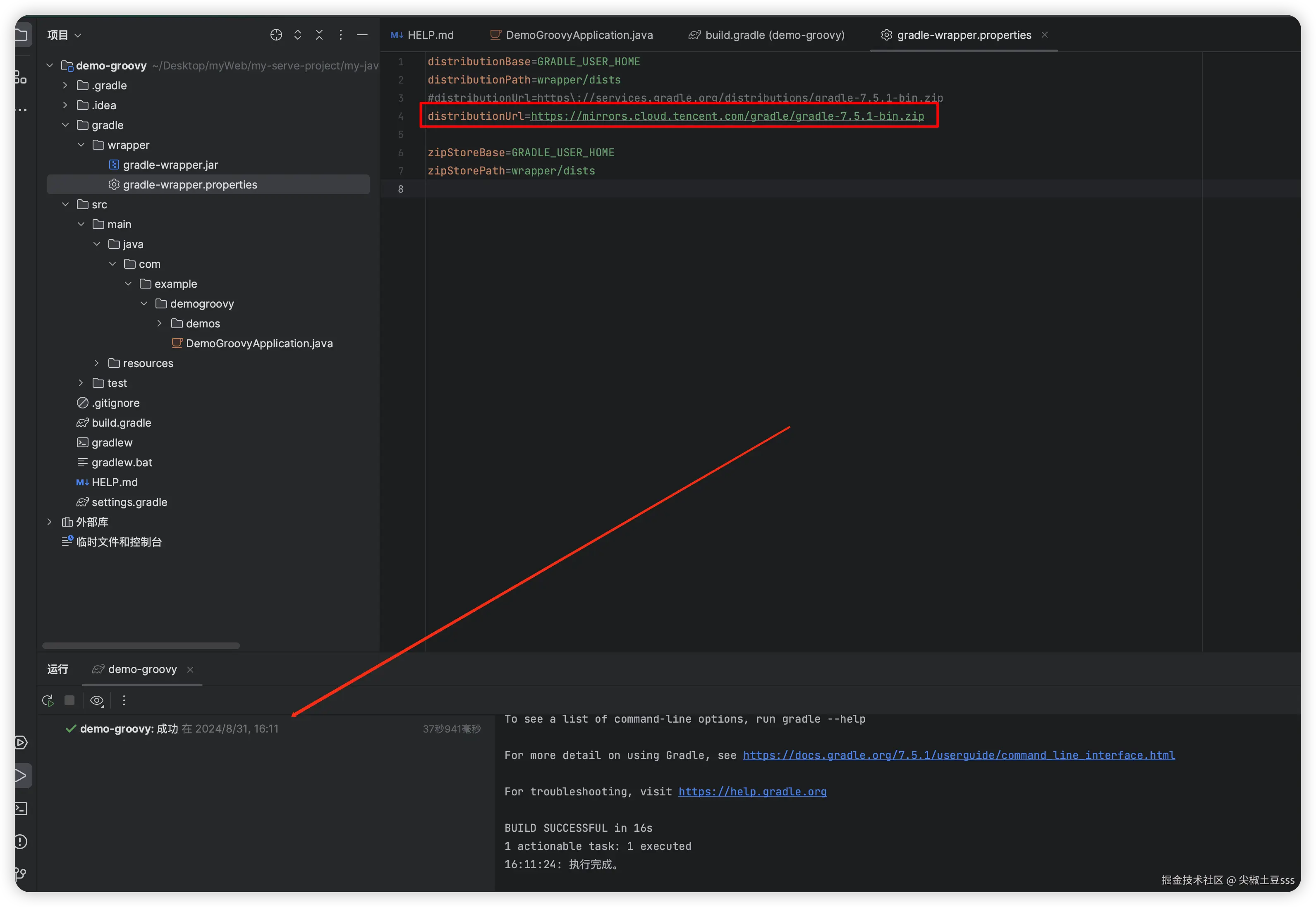Image resolution: width=1316 pixels, height=907 pixels.
Task: Expand the demos folder
Action: coord(160,323)
